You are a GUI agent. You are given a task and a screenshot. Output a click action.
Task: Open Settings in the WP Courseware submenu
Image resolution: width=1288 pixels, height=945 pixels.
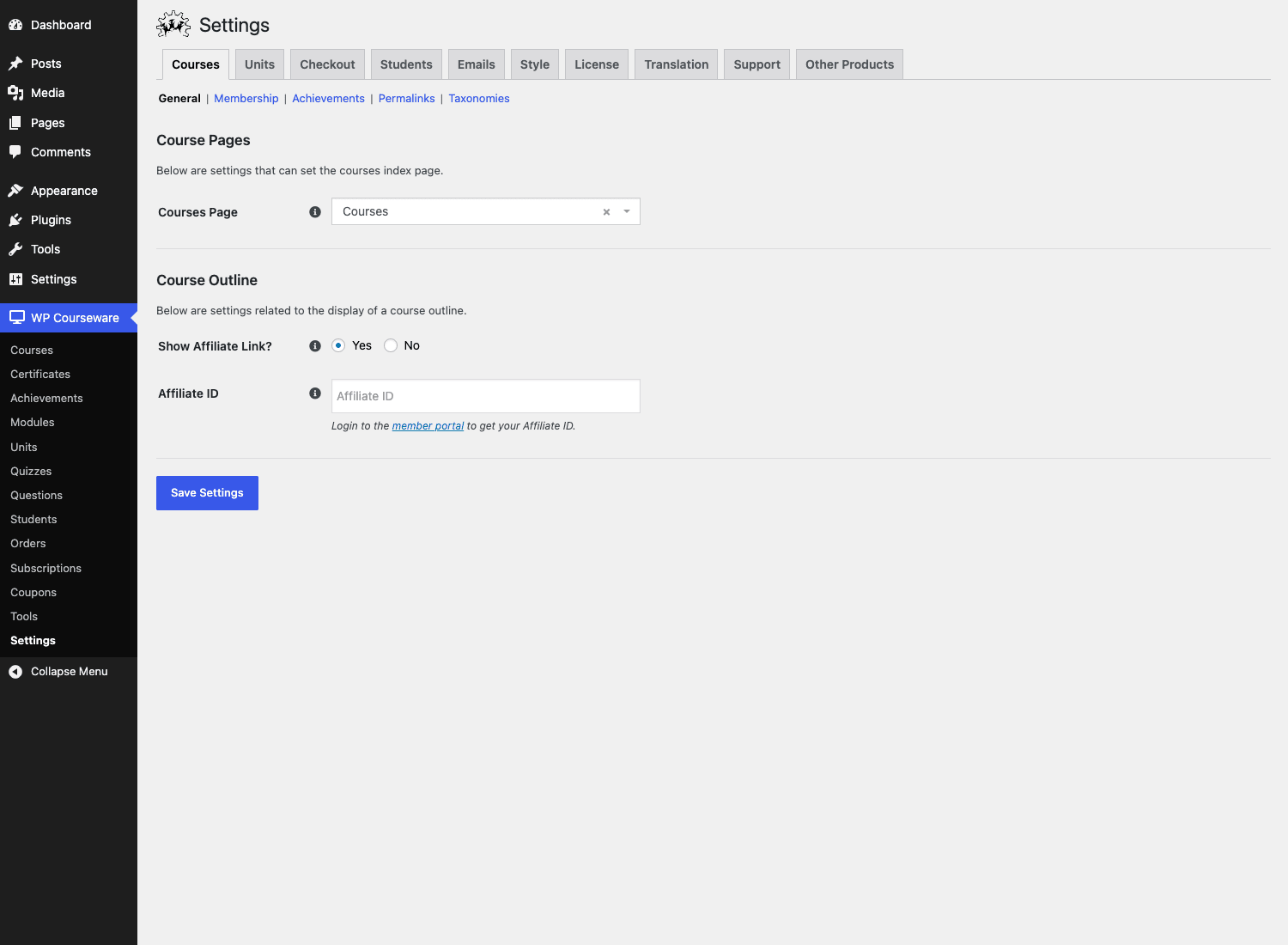(x=33, y=641)
